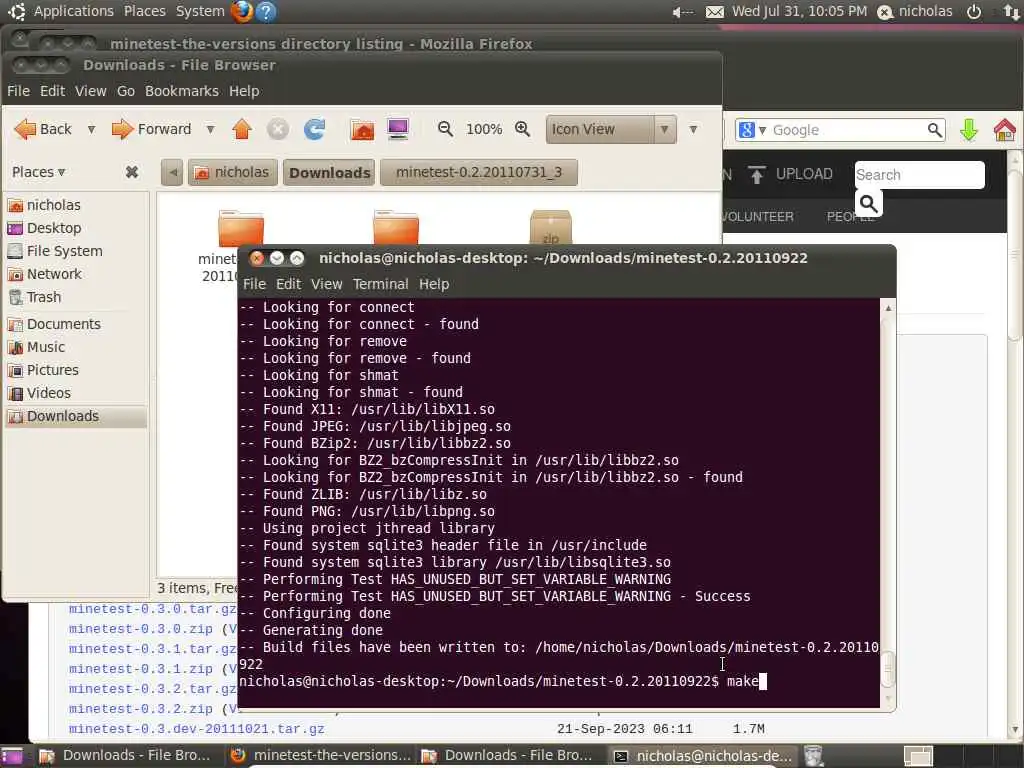Open the volume control in top panel
This screenshot has width=1024, height=768.
tap(682, 11)
